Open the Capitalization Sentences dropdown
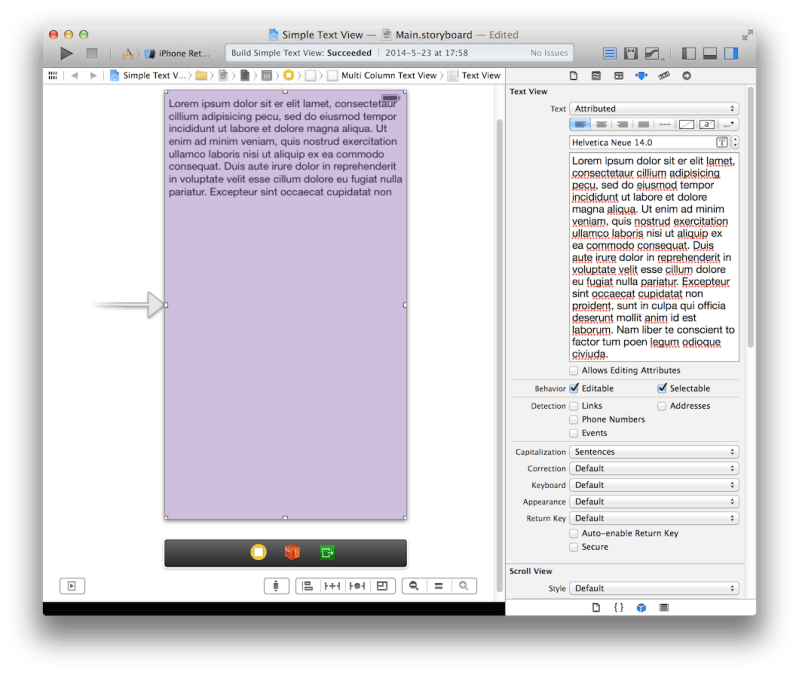 tap(654, 452)
